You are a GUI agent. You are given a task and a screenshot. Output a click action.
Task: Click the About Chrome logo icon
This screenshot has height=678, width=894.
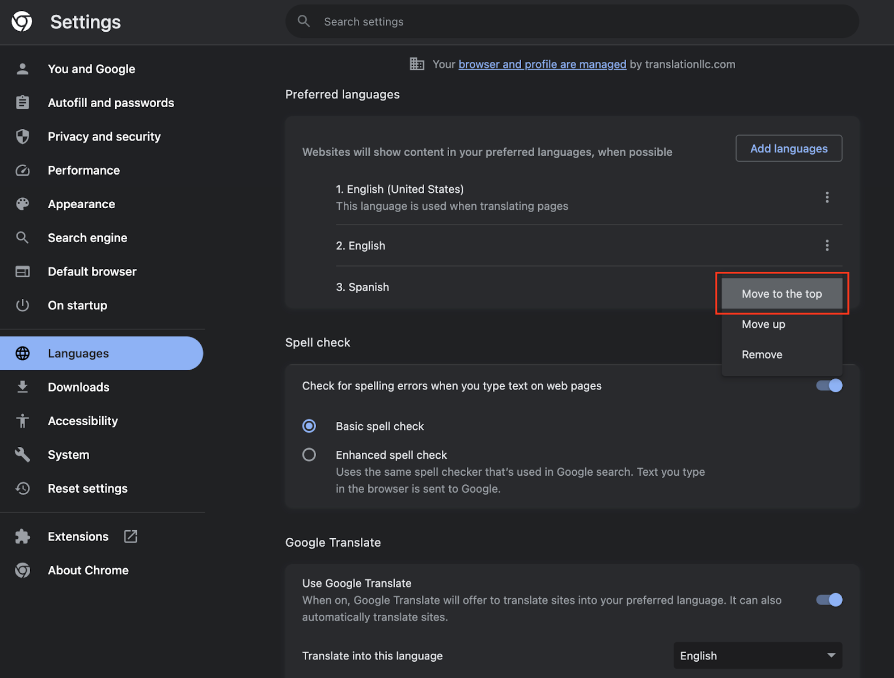pos(22,570)
